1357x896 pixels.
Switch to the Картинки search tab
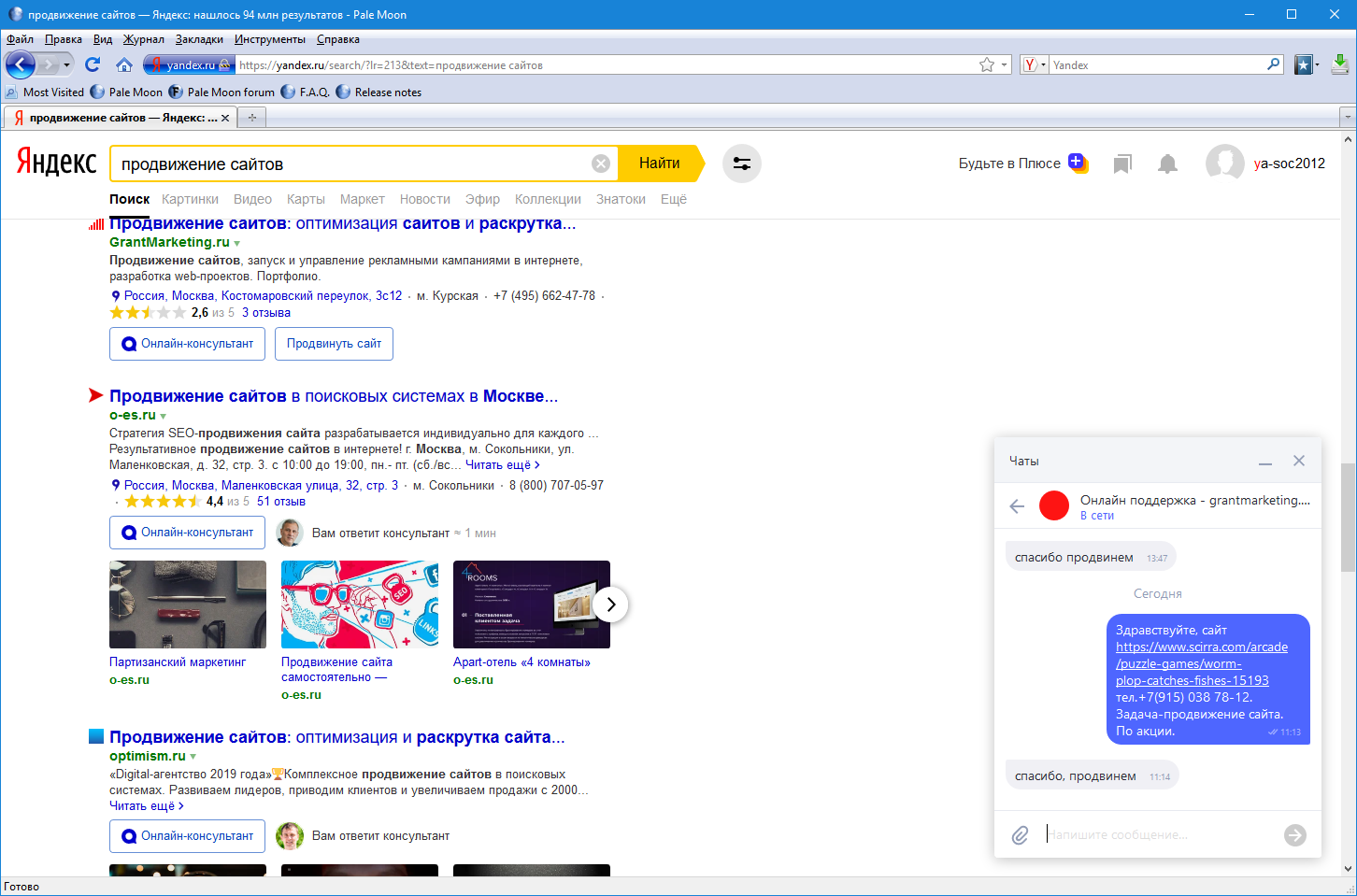point(190,199)
